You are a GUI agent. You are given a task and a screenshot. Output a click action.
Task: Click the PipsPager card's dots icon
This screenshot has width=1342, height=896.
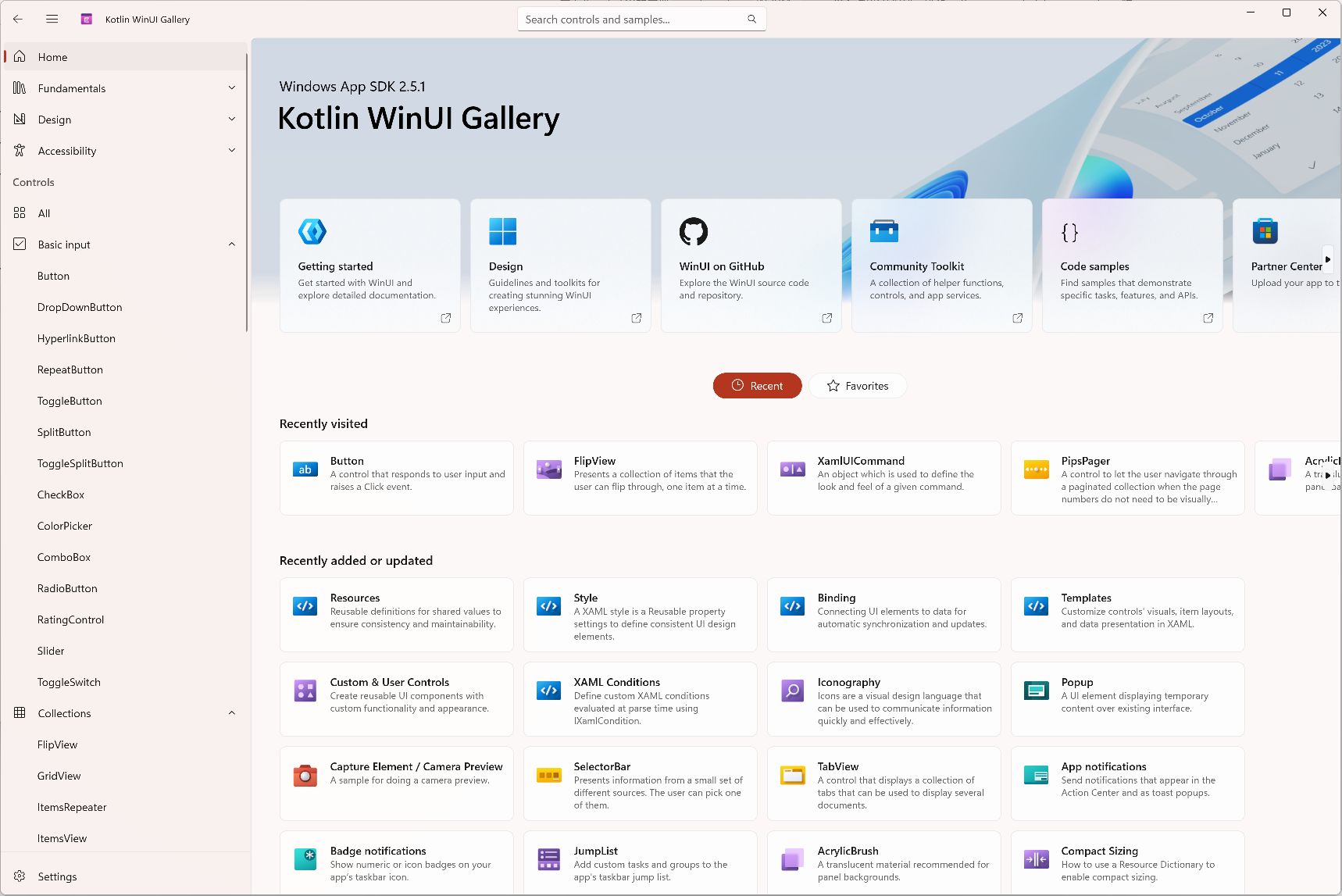click(1037, 469)
